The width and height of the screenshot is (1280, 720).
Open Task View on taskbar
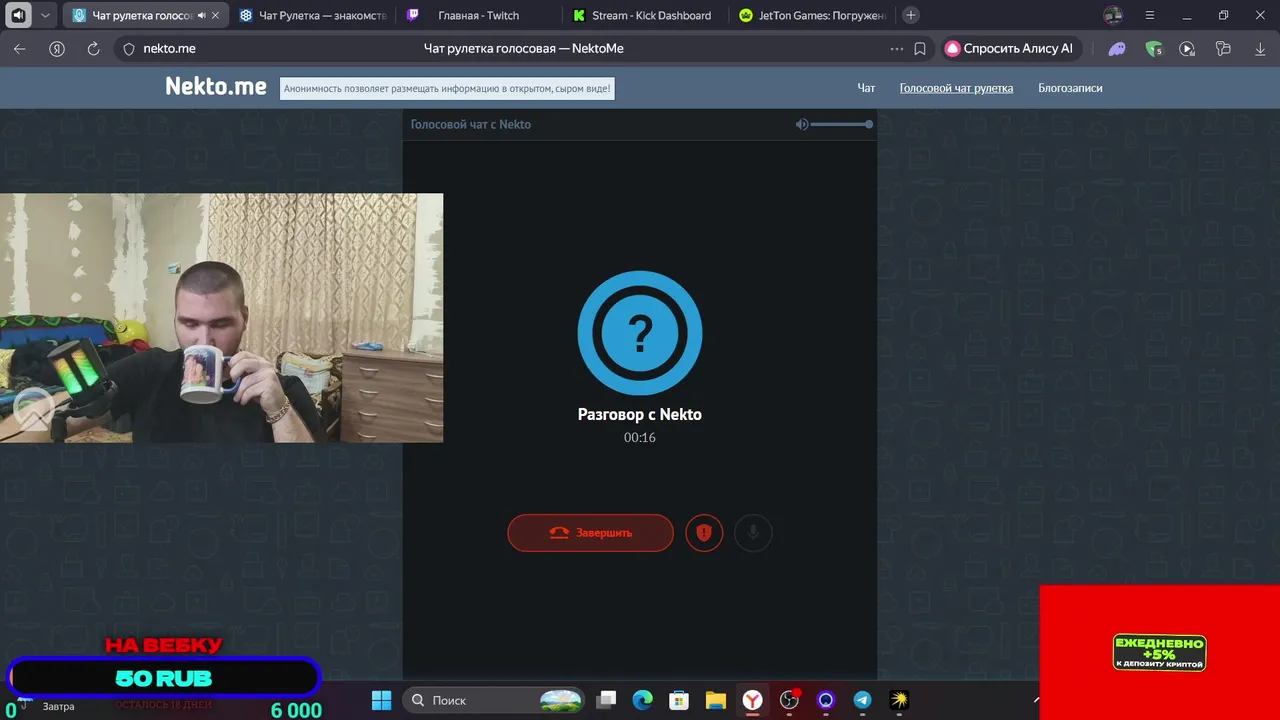(607, 700)
